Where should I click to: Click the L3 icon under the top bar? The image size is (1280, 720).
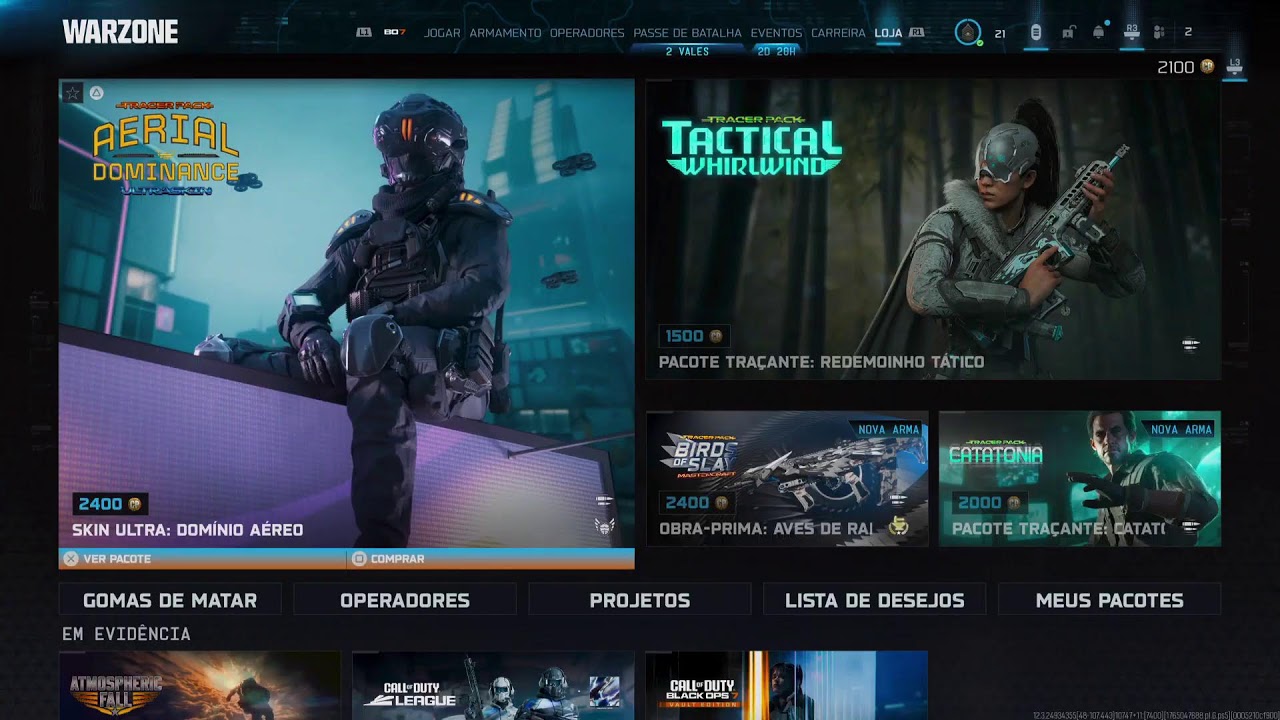(1235, 66)
